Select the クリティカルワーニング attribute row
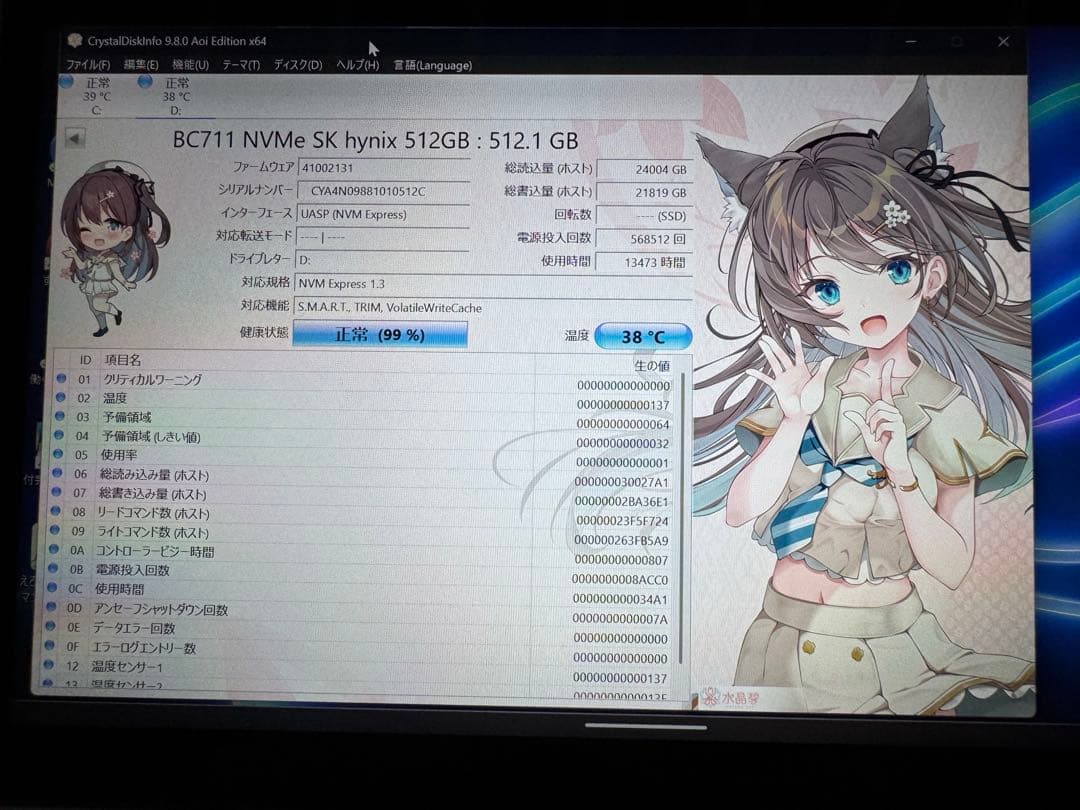This screenshot has height=810, width=1080. 366,381
